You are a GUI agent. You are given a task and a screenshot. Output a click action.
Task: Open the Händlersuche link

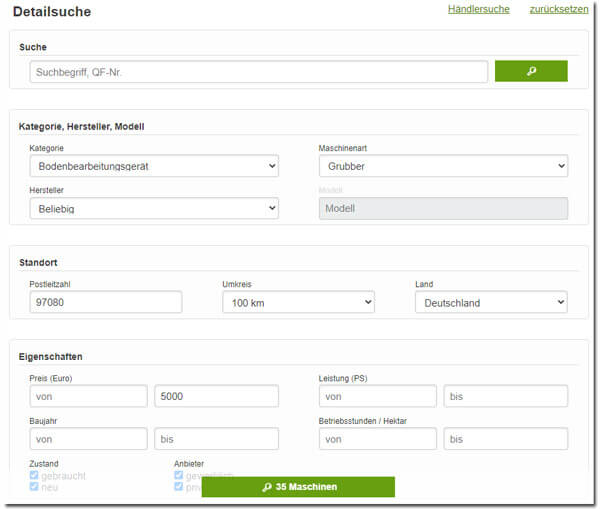click(478, 9)
